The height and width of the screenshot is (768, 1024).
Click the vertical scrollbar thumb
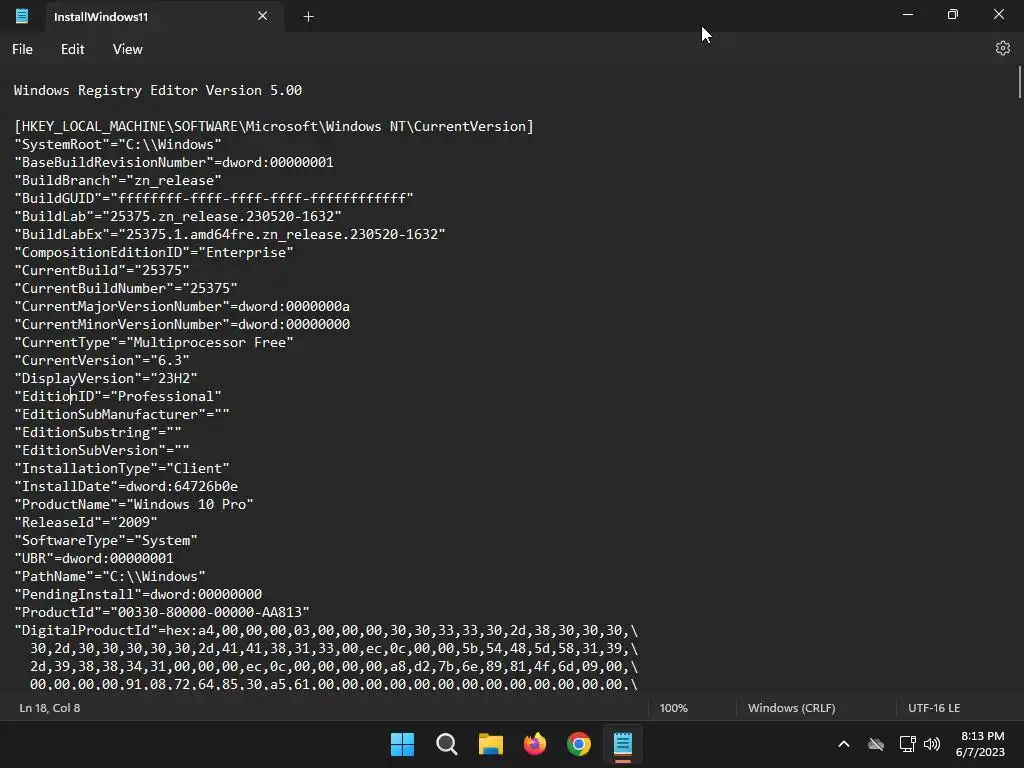tap(1019, 81)
